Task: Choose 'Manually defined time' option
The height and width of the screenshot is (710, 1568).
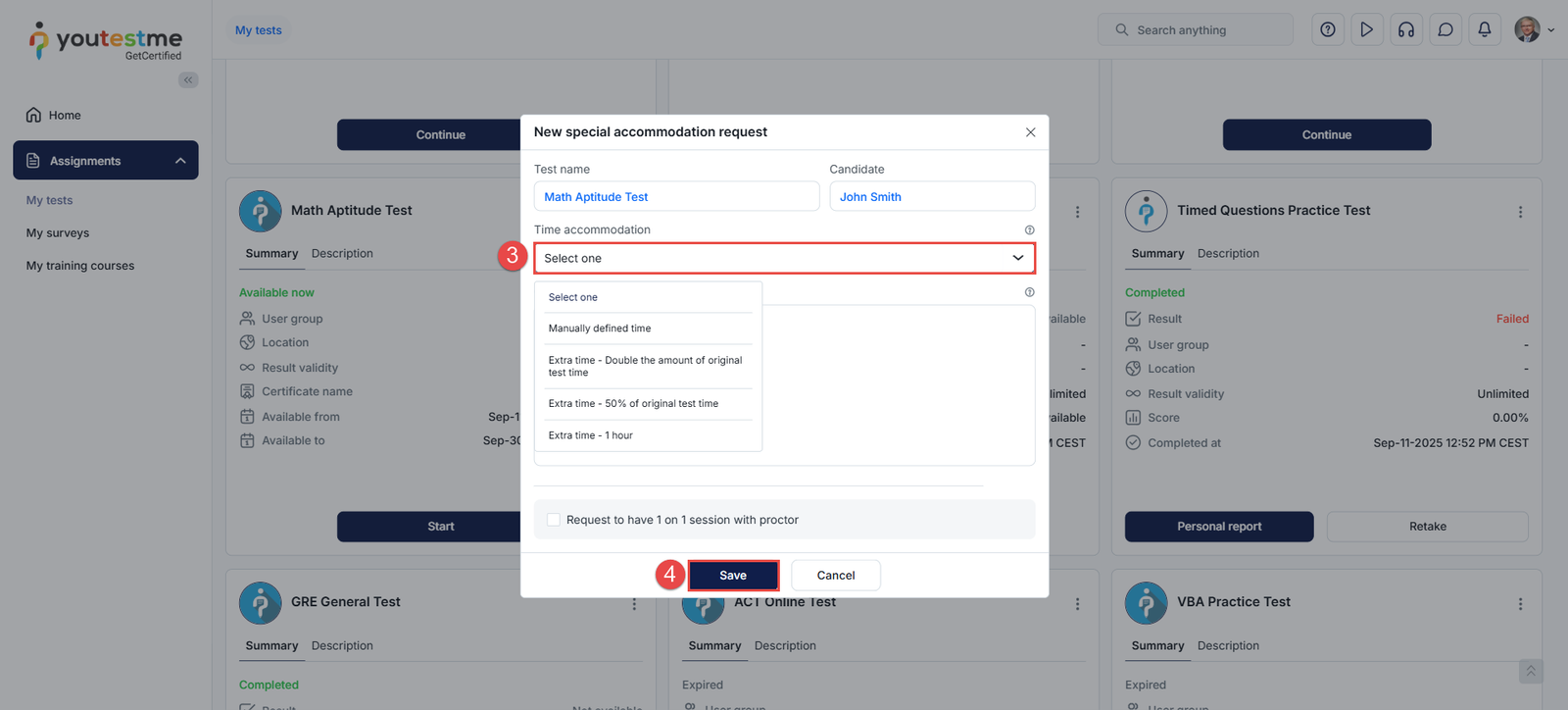Action: 599,329
